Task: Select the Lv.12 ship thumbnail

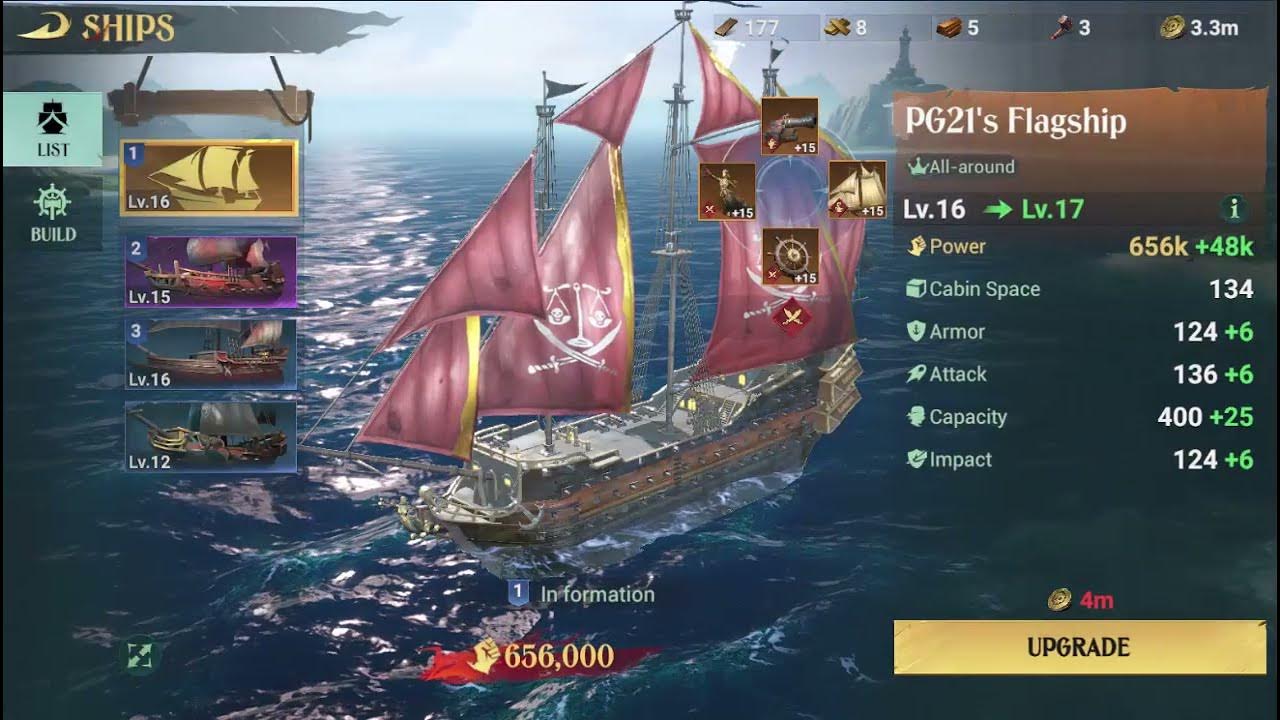Action: (x=210, y=437)
